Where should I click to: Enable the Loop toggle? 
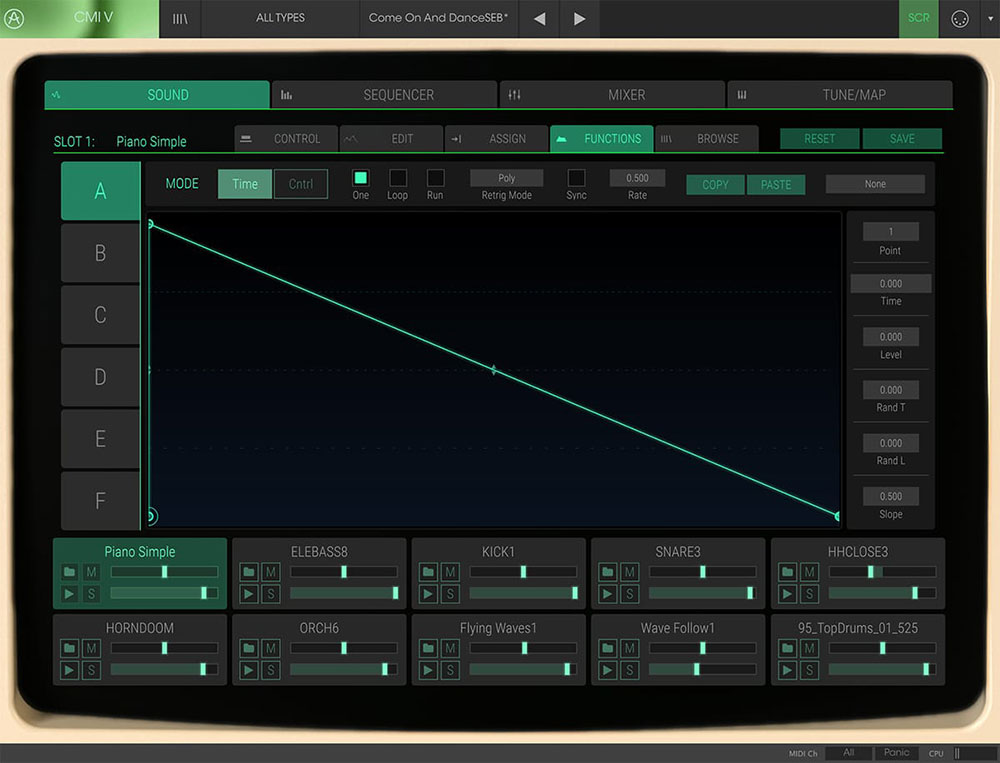tap(397, 177)
